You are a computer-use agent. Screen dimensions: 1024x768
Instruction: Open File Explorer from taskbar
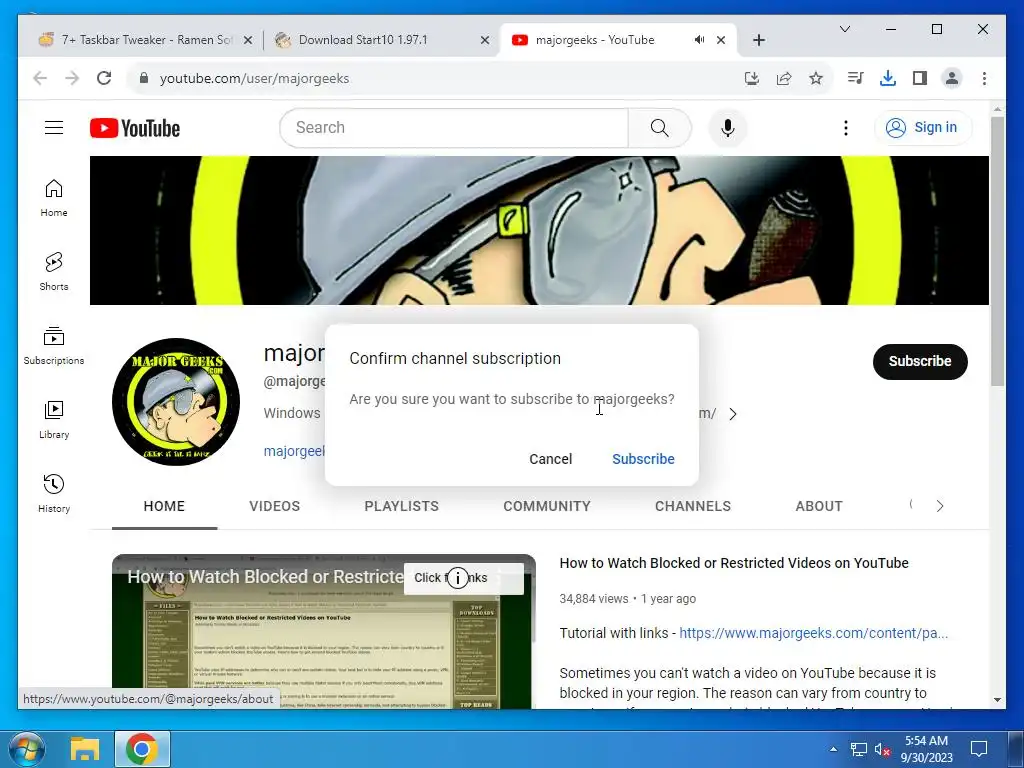click(x=85, y=749)
